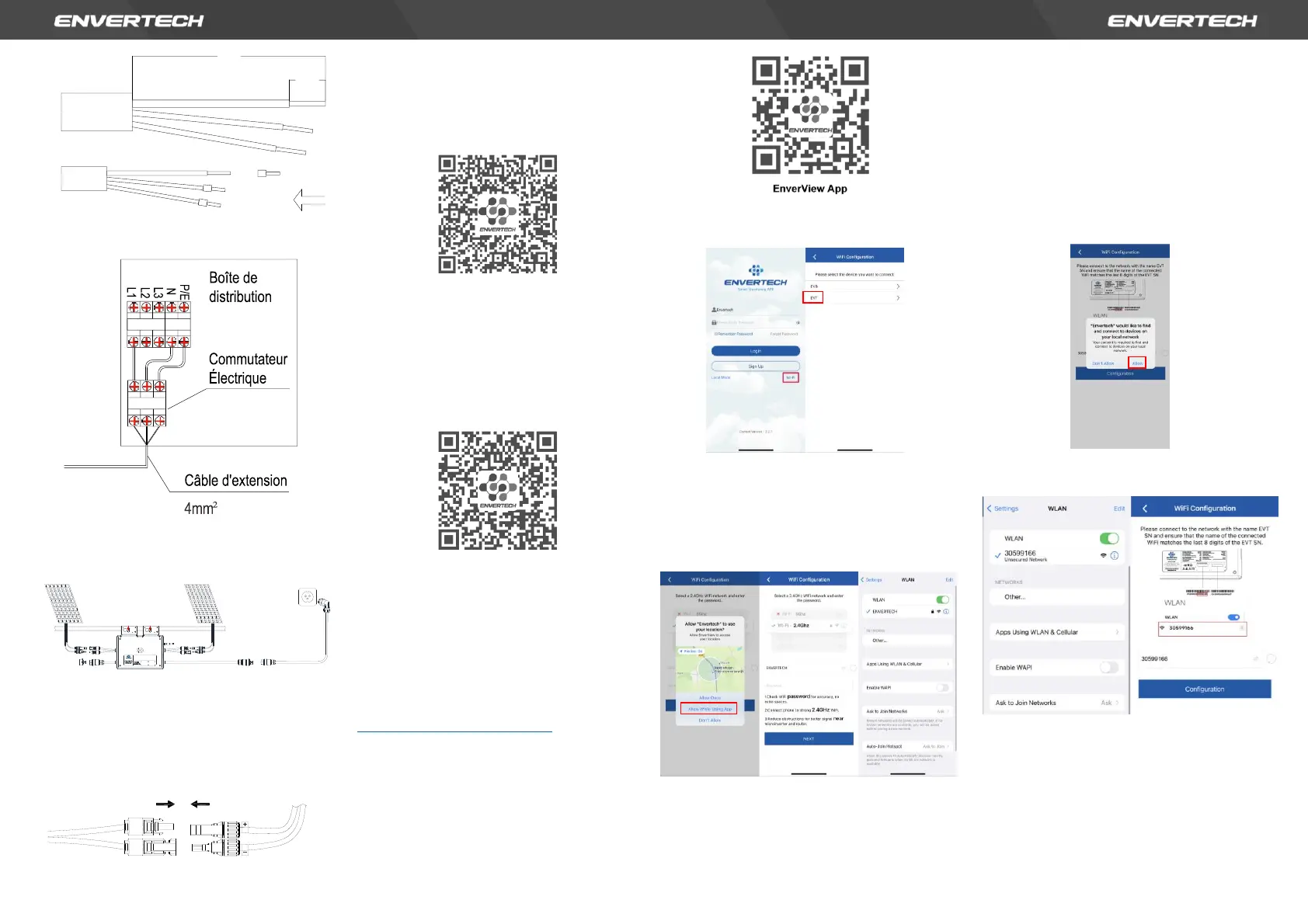Tap the lock icon in the ENVERTECH network row
The image size is (1308, 924).
932,611
